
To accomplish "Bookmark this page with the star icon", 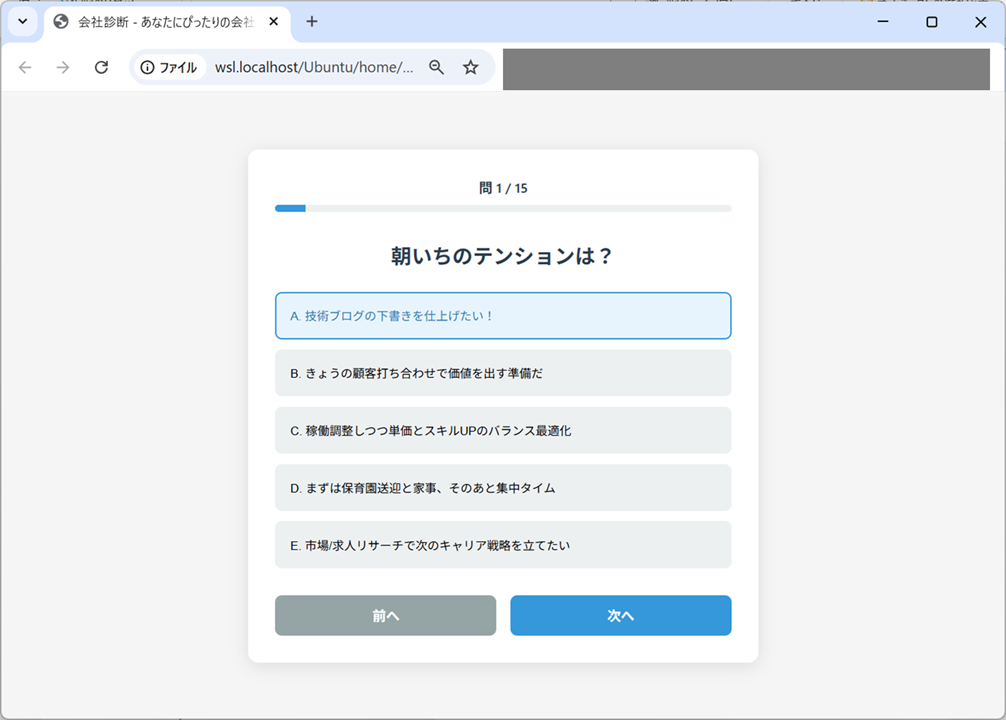I will [x=470, y=67].
